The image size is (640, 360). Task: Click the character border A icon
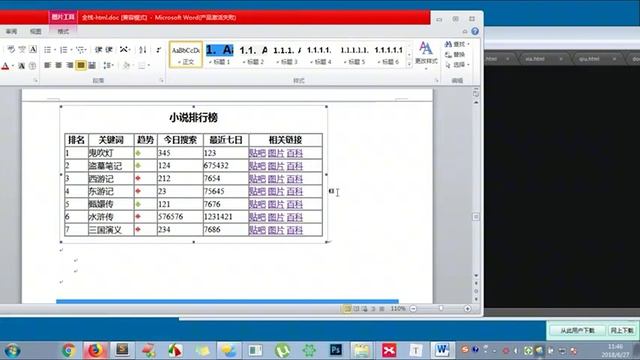click(33, 50)
